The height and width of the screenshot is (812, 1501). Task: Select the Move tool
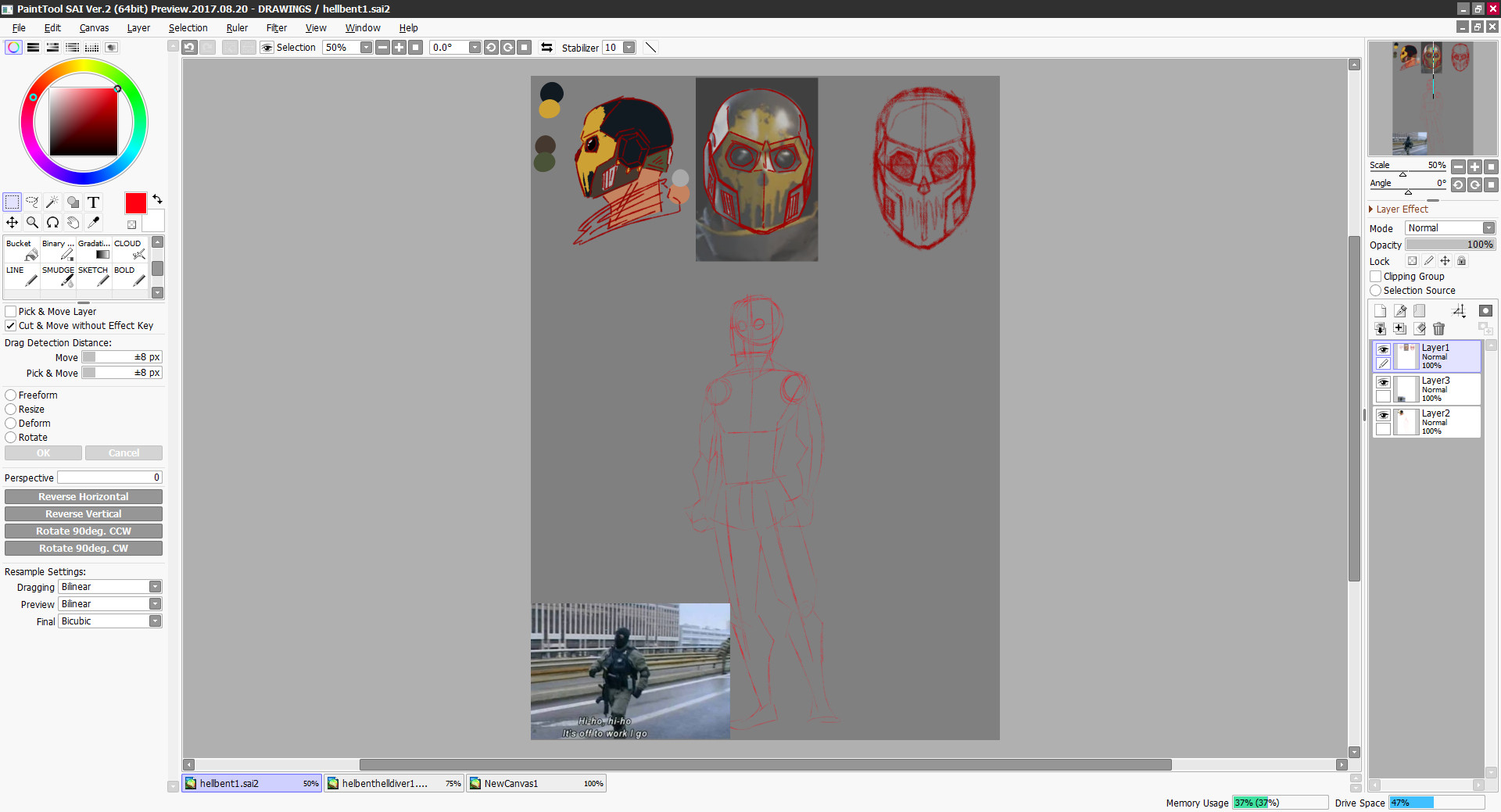click(12, 223)
